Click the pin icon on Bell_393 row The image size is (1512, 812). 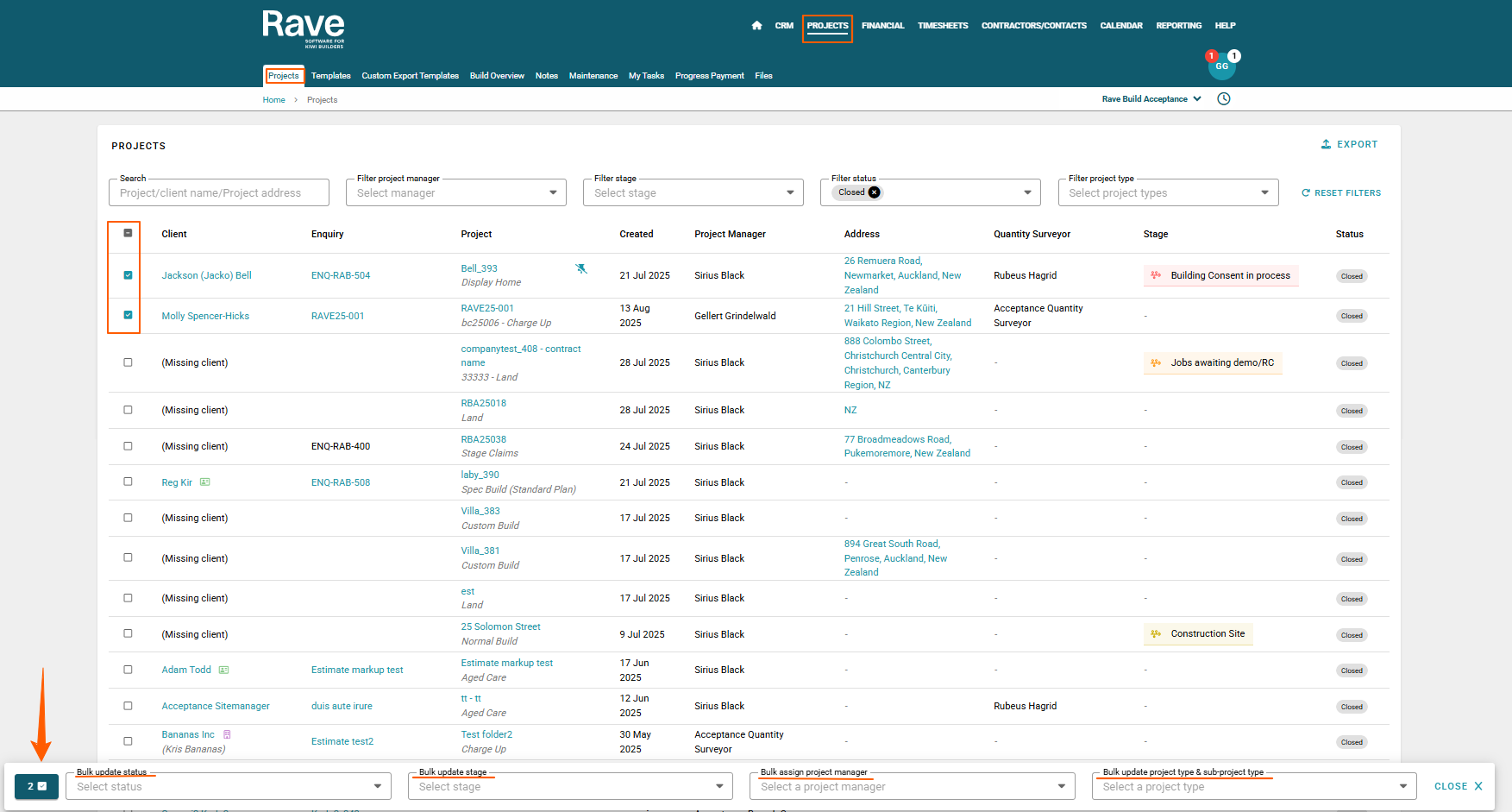coord(581,269)
